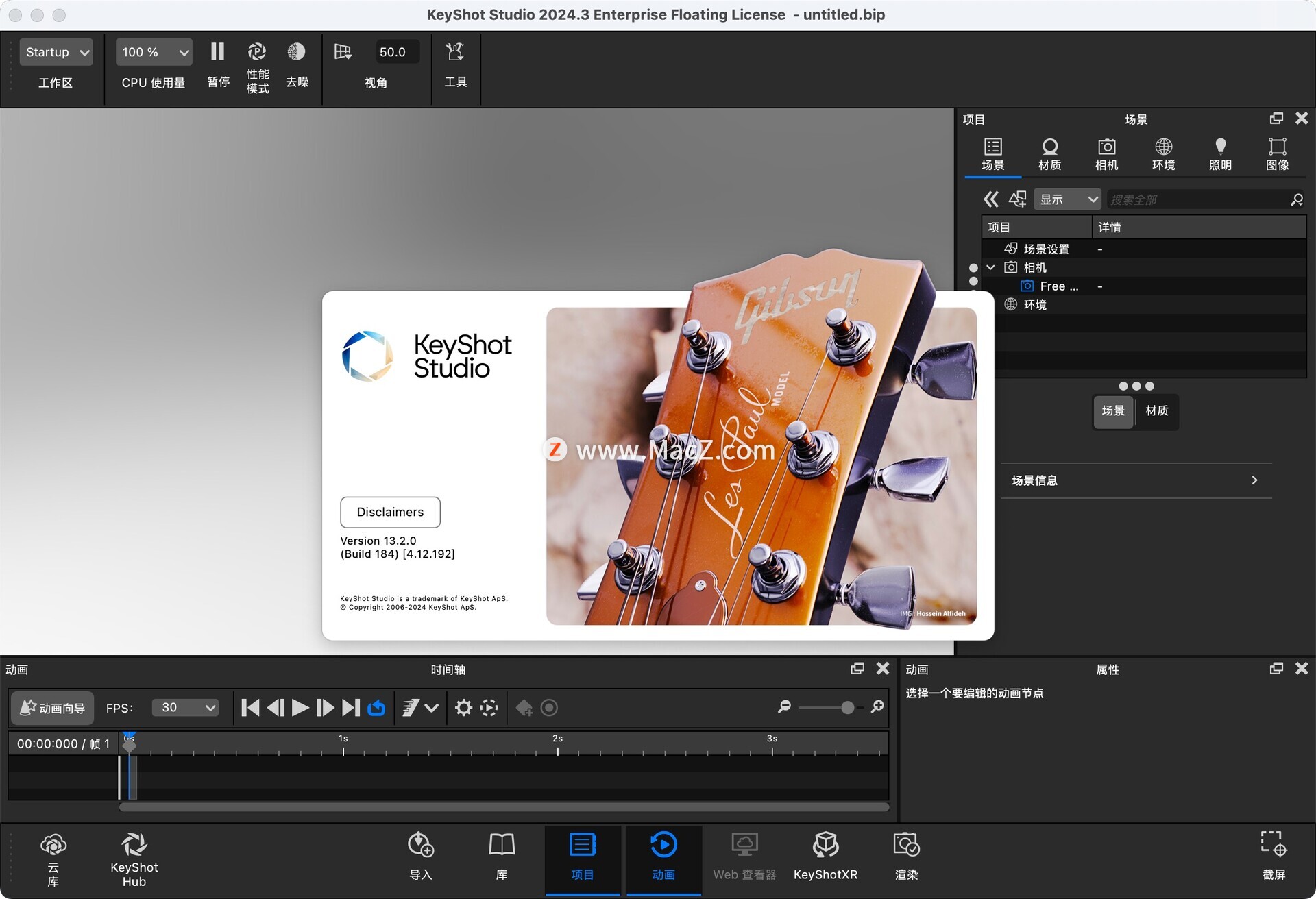Toggle the denoise (去噪) button

(296, 52)
